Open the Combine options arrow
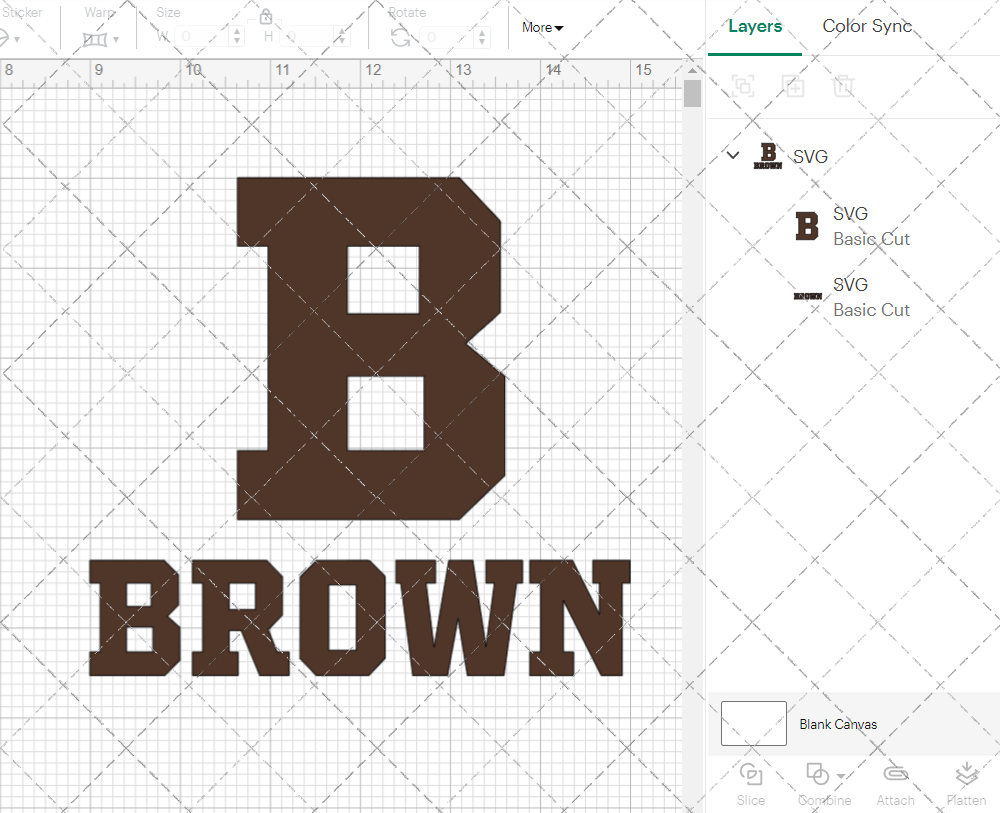 pyautogui.click(x=839, y=778)
